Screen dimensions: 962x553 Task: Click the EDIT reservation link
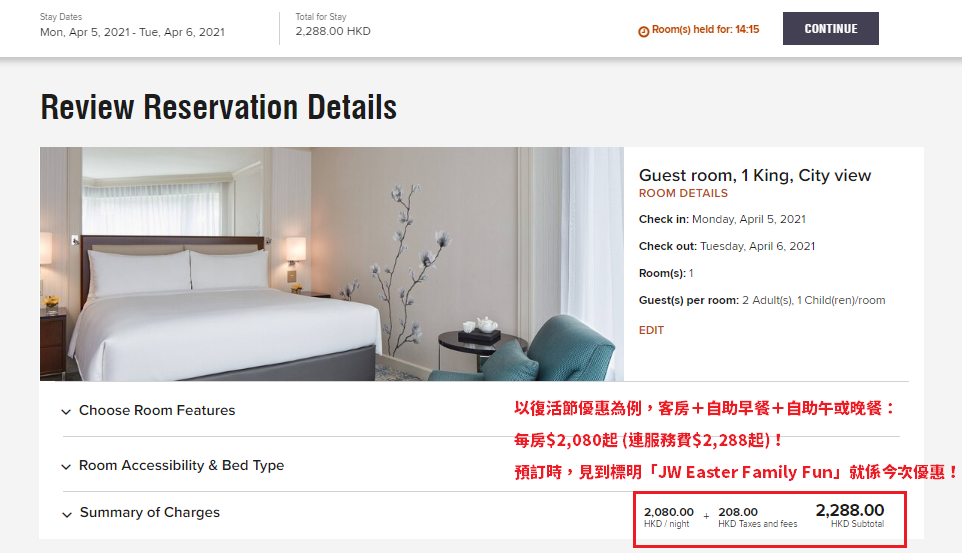651,330
